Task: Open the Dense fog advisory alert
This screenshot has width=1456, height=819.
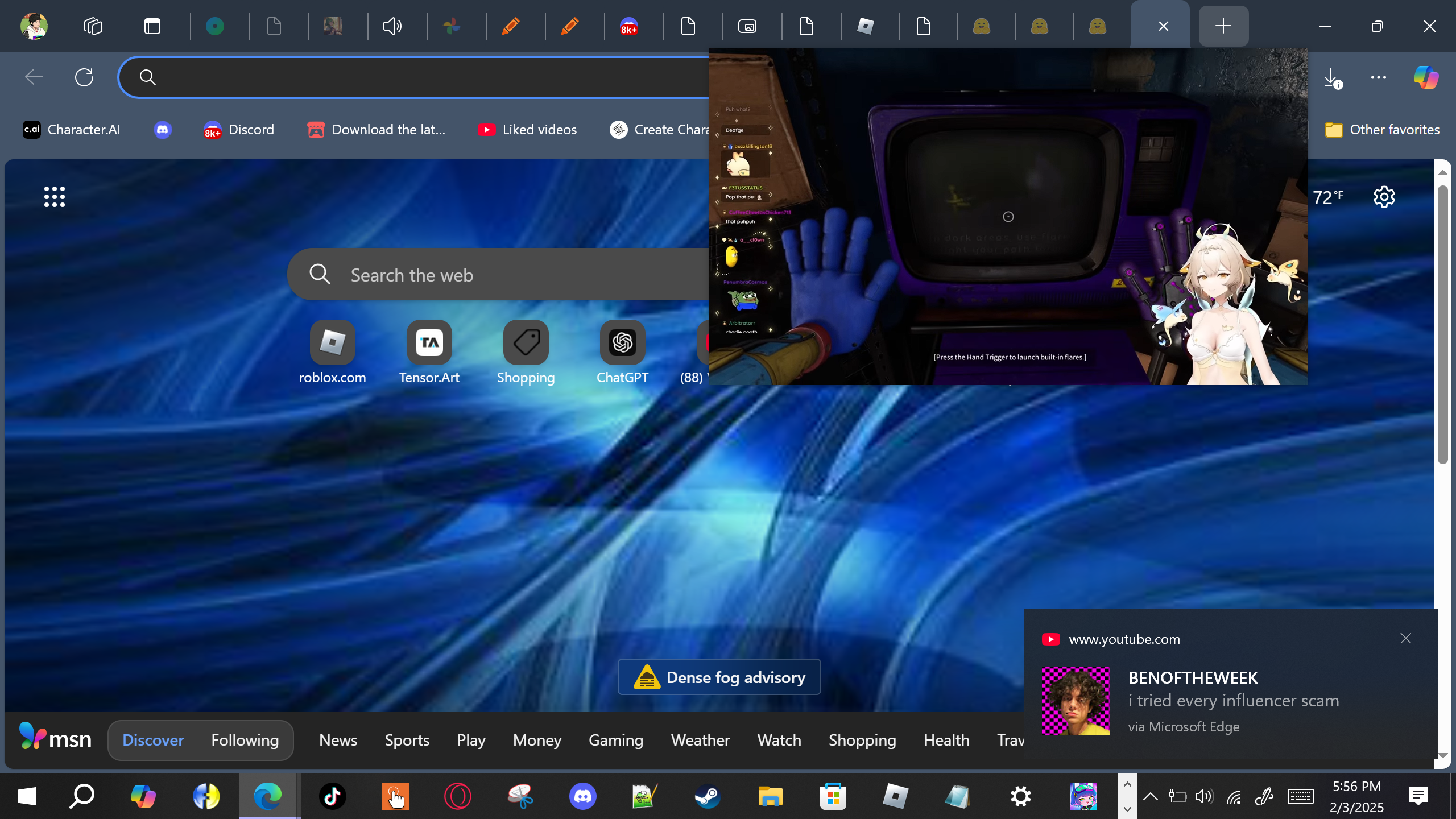Action: [x=719, y=677]
